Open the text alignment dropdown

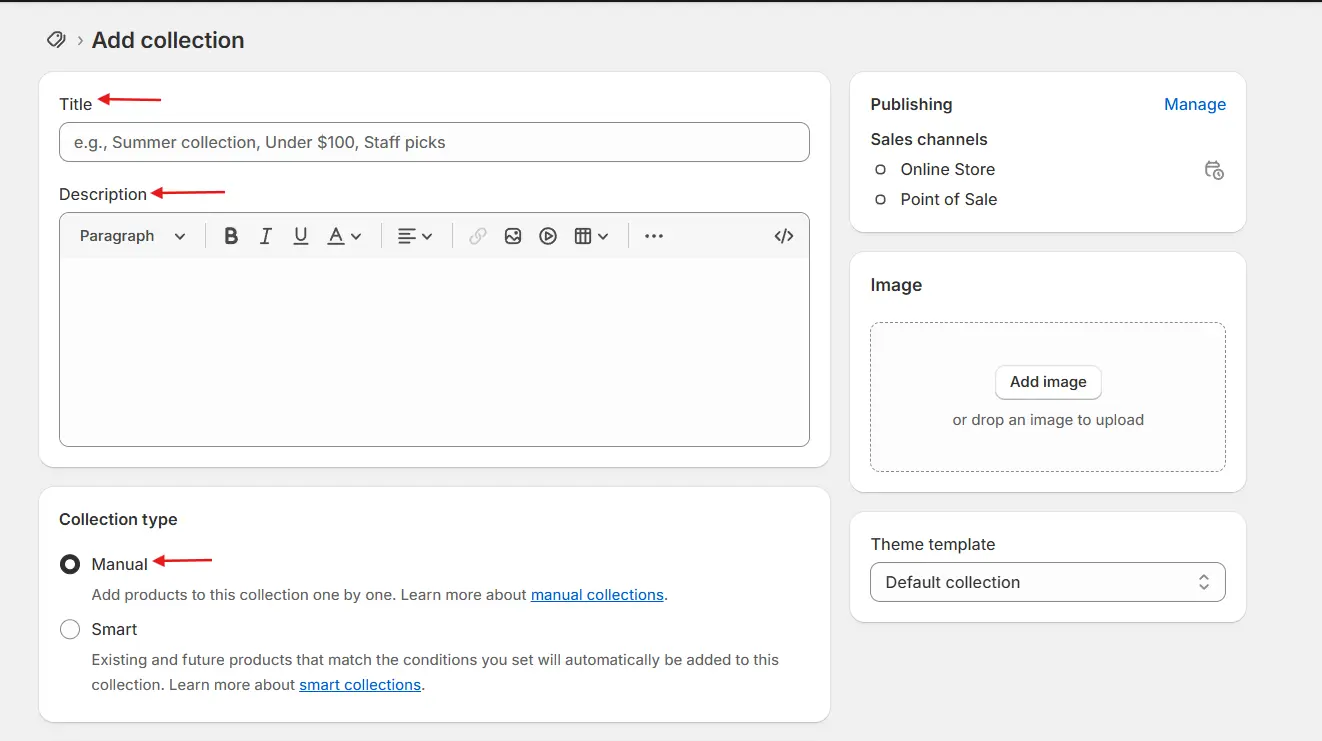(x=415, y=236)
